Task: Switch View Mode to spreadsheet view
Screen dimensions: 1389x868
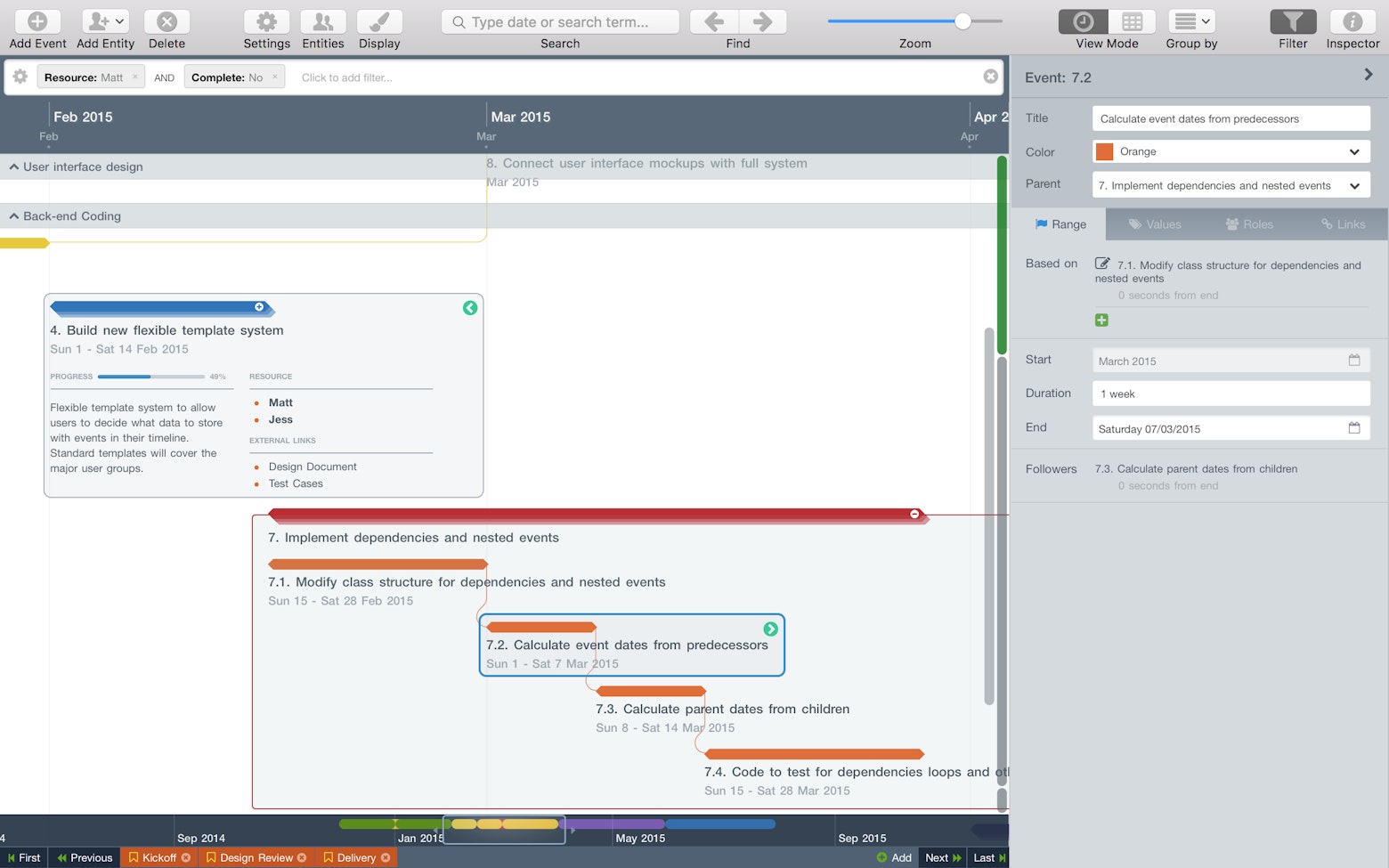Action: 1133,20
